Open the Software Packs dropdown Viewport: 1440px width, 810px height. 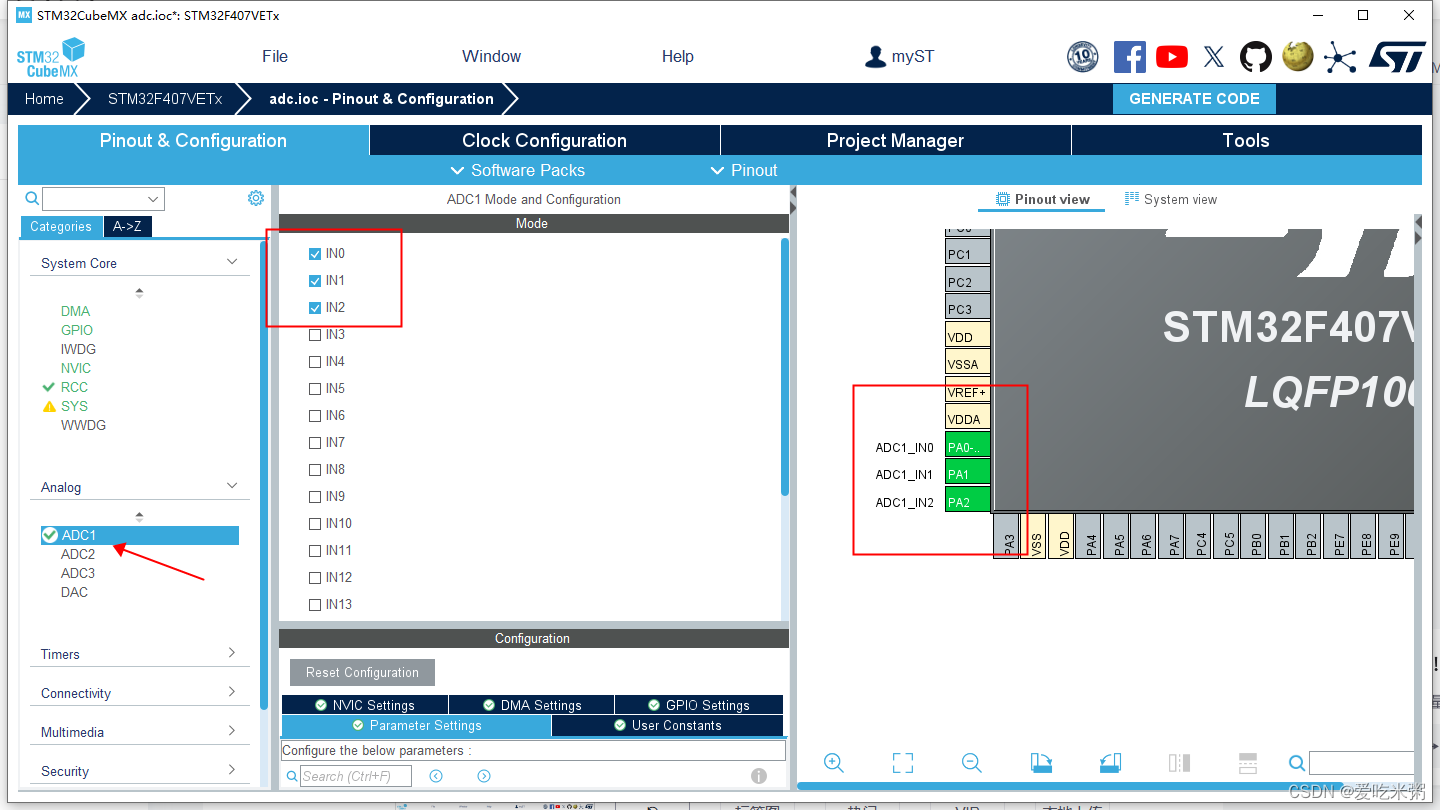[x=518, y=170]
